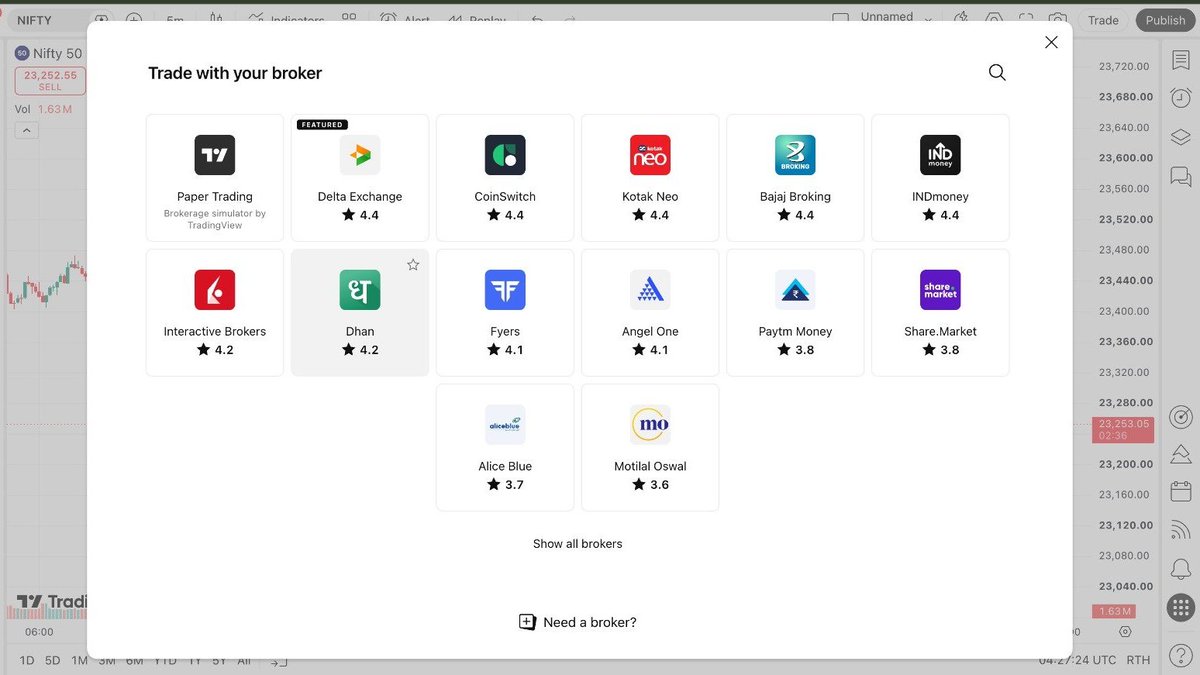Viewport: 1200px width, 675px height.
Task: Open the news feed icon
Action: pos(1181,530)
